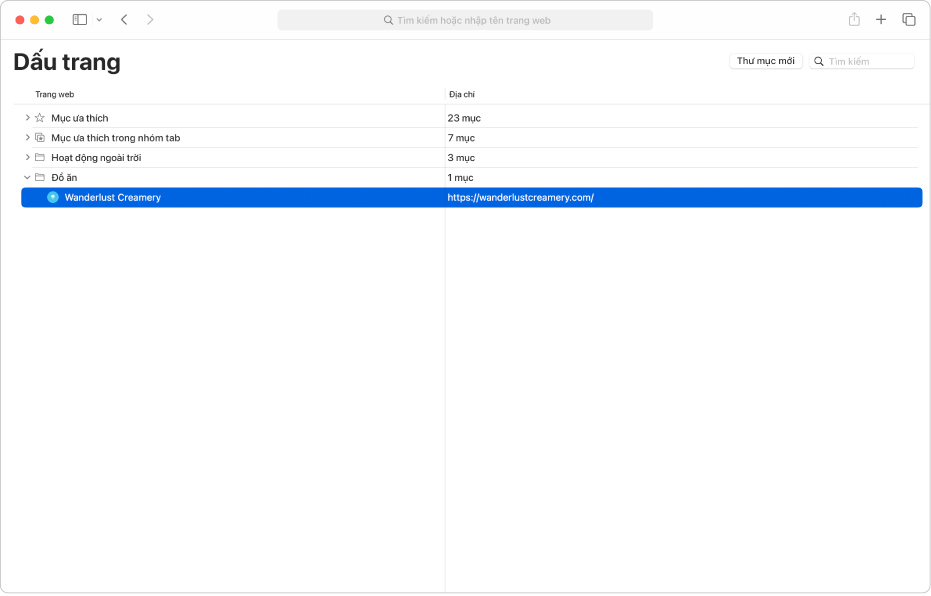Open the sidebar options dropdown chevron
The height and width of the screenshot is (596, 931).
coord(99,20)
